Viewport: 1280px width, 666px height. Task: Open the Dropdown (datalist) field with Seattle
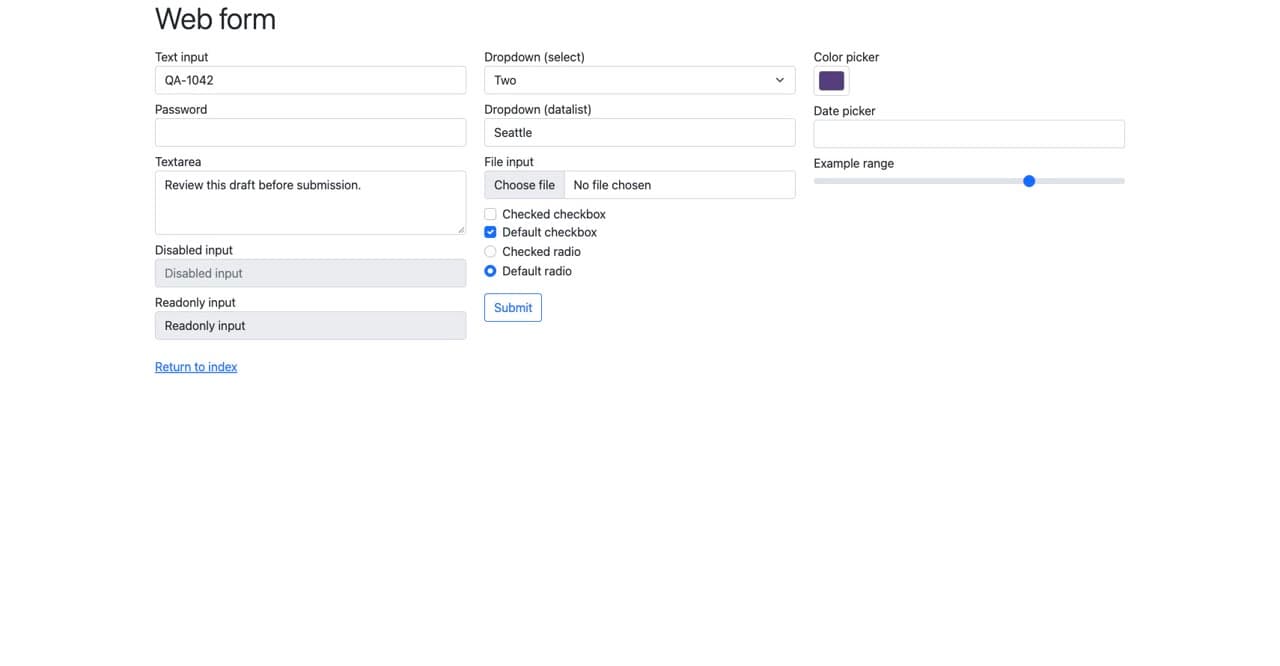640,132
